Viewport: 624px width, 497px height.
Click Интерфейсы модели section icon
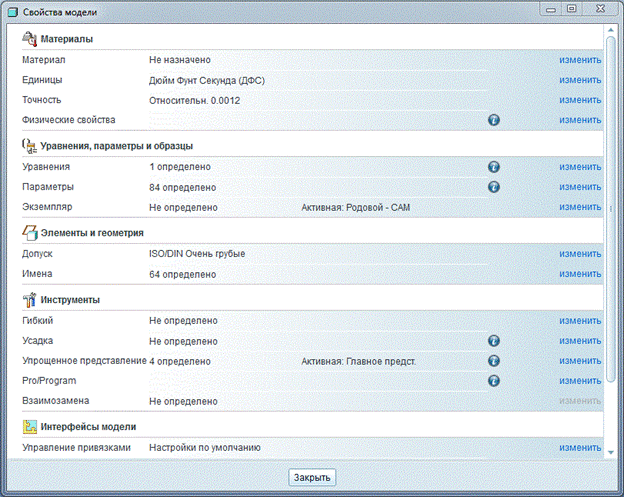[29, 427]
